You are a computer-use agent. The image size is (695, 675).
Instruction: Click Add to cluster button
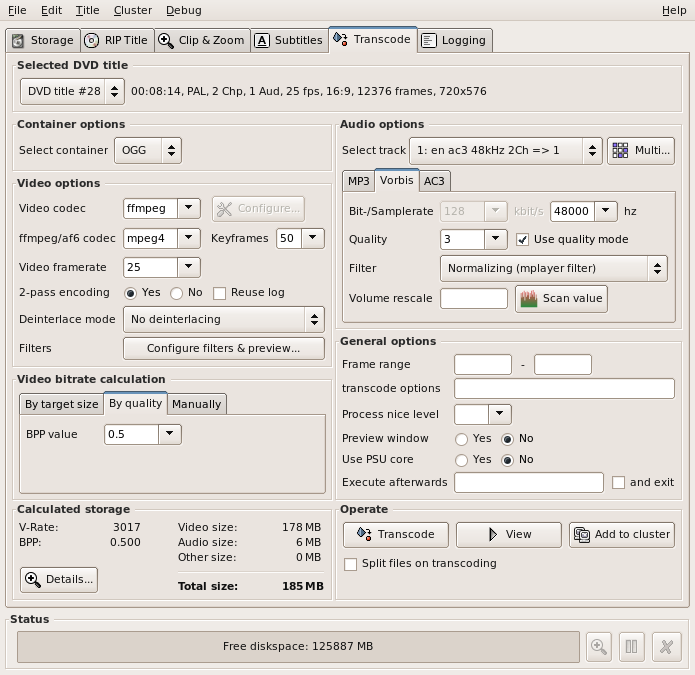(x=621, y=534)
